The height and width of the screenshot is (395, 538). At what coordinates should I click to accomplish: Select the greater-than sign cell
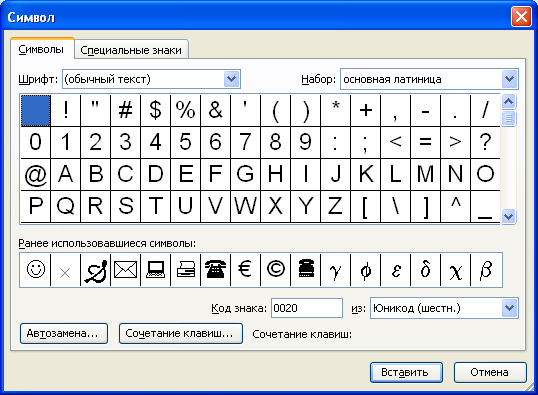coord(455,142)
